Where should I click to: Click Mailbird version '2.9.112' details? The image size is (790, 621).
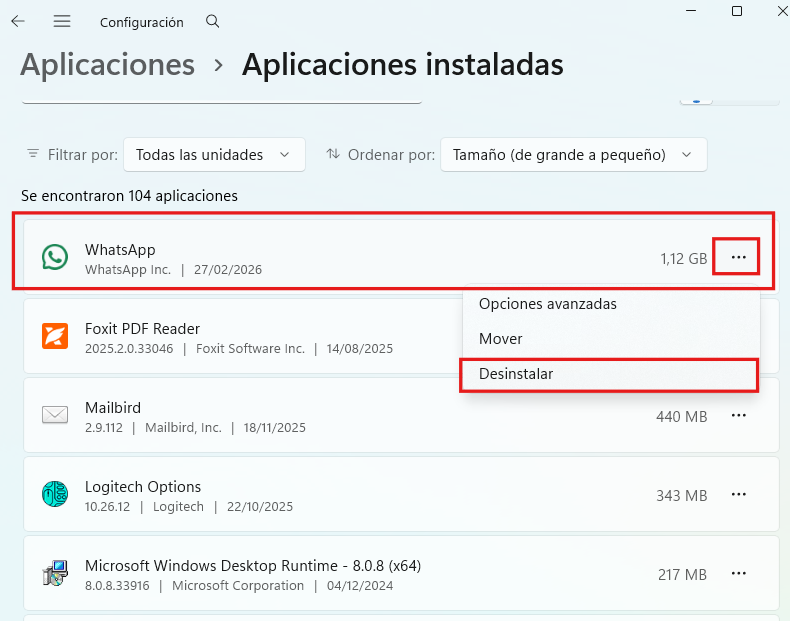pos(195,428)
